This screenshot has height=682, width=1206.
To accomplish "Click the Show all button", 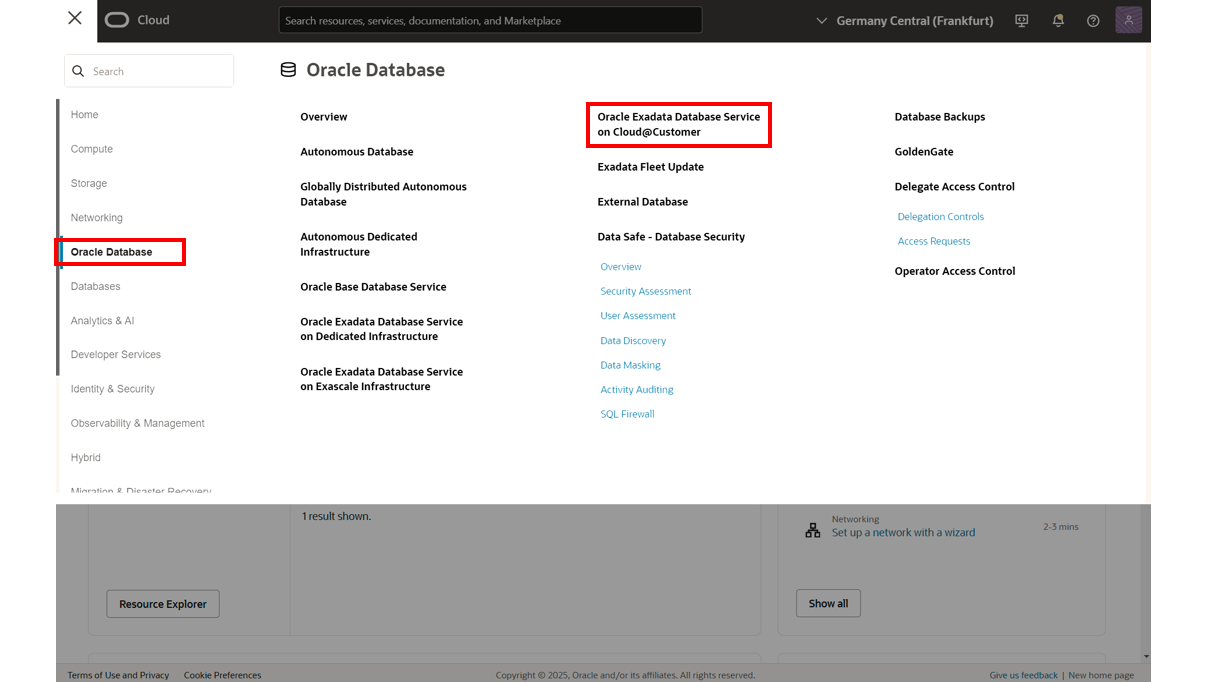I will point(828,603).
